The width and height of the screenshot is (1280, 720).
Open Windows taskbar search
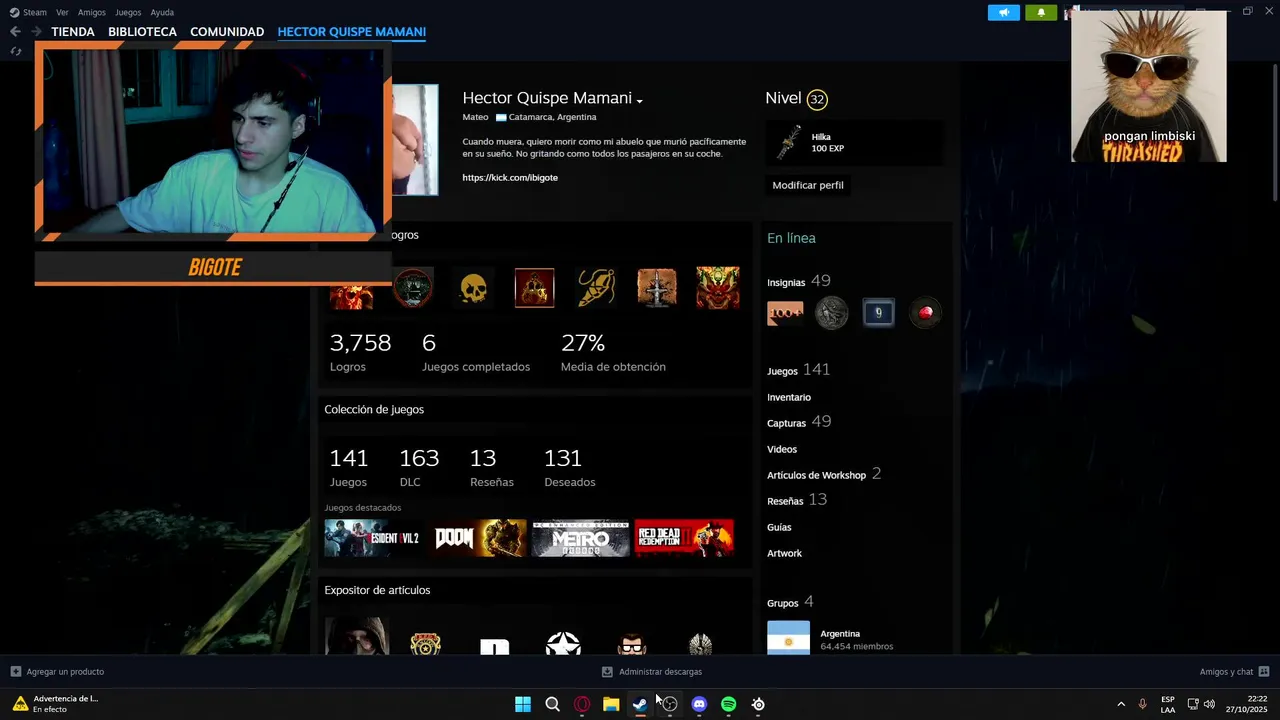[552, 704]
